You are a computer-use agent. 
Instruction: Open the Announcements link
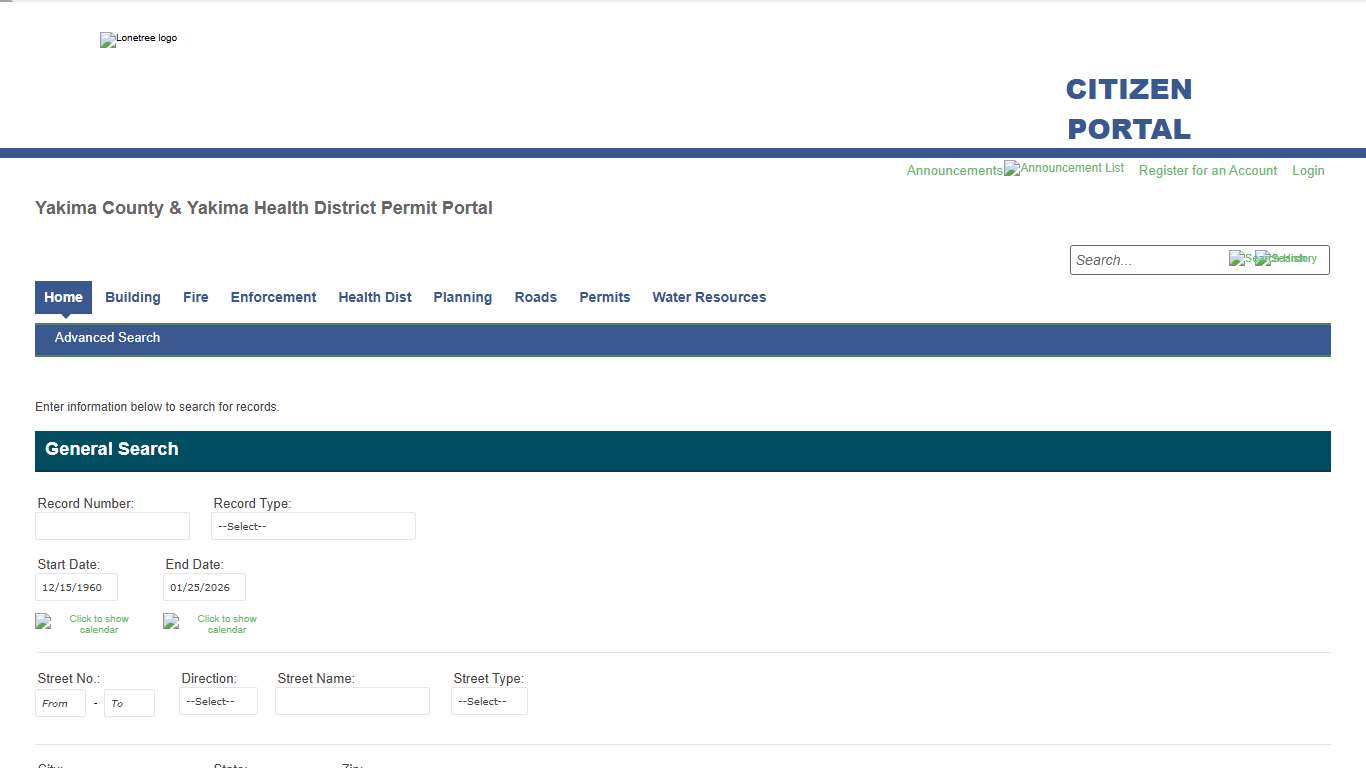[954, 171]
